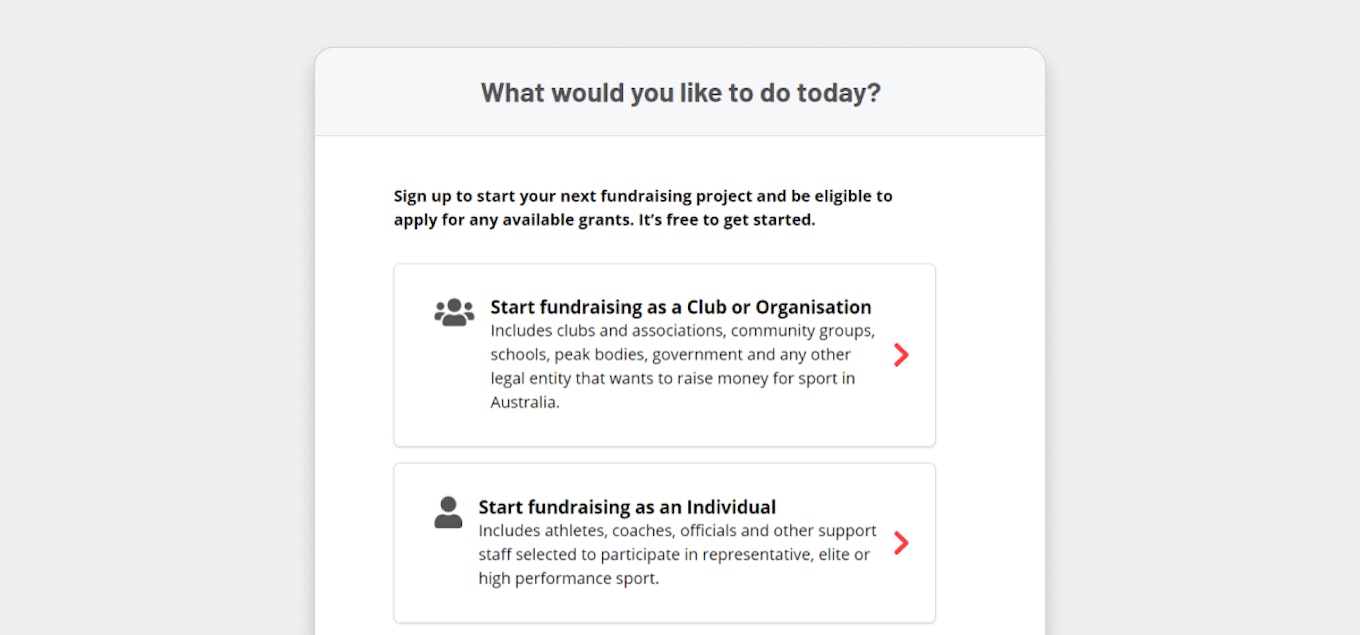
Task: Click 'staff selected to participate' text line
Action: pyautogui.click(x=674, y=554)
